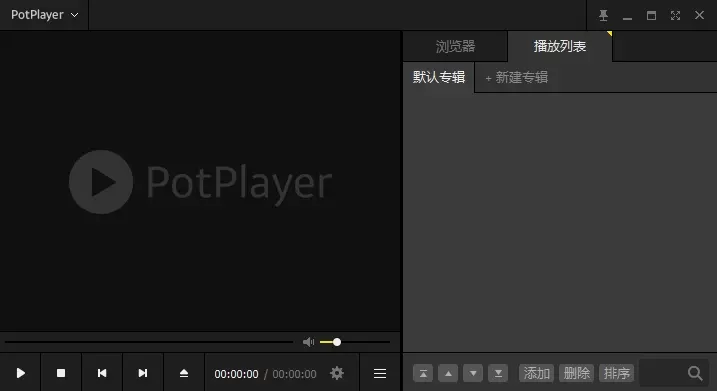This screenshot has height=391, width=717.
Task: Toggle the playlist panel hamburger icon
Action: click(380, 373)
